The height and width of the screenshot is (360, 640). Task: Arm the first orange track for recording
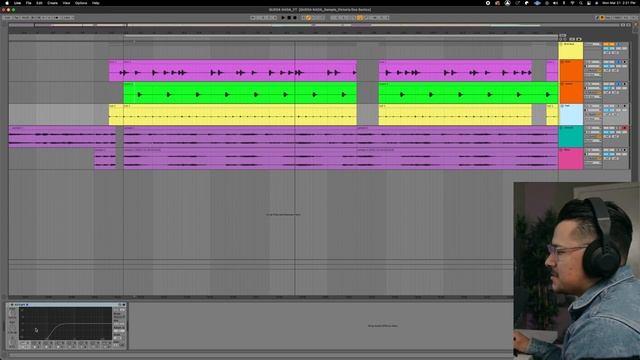coord(624,62)
